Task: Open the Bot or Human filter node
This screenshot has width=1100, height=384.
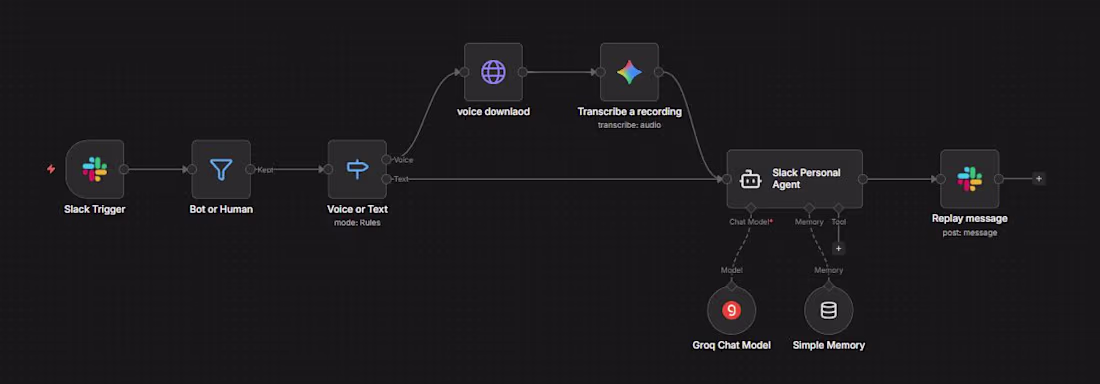Action: [221, 169]
